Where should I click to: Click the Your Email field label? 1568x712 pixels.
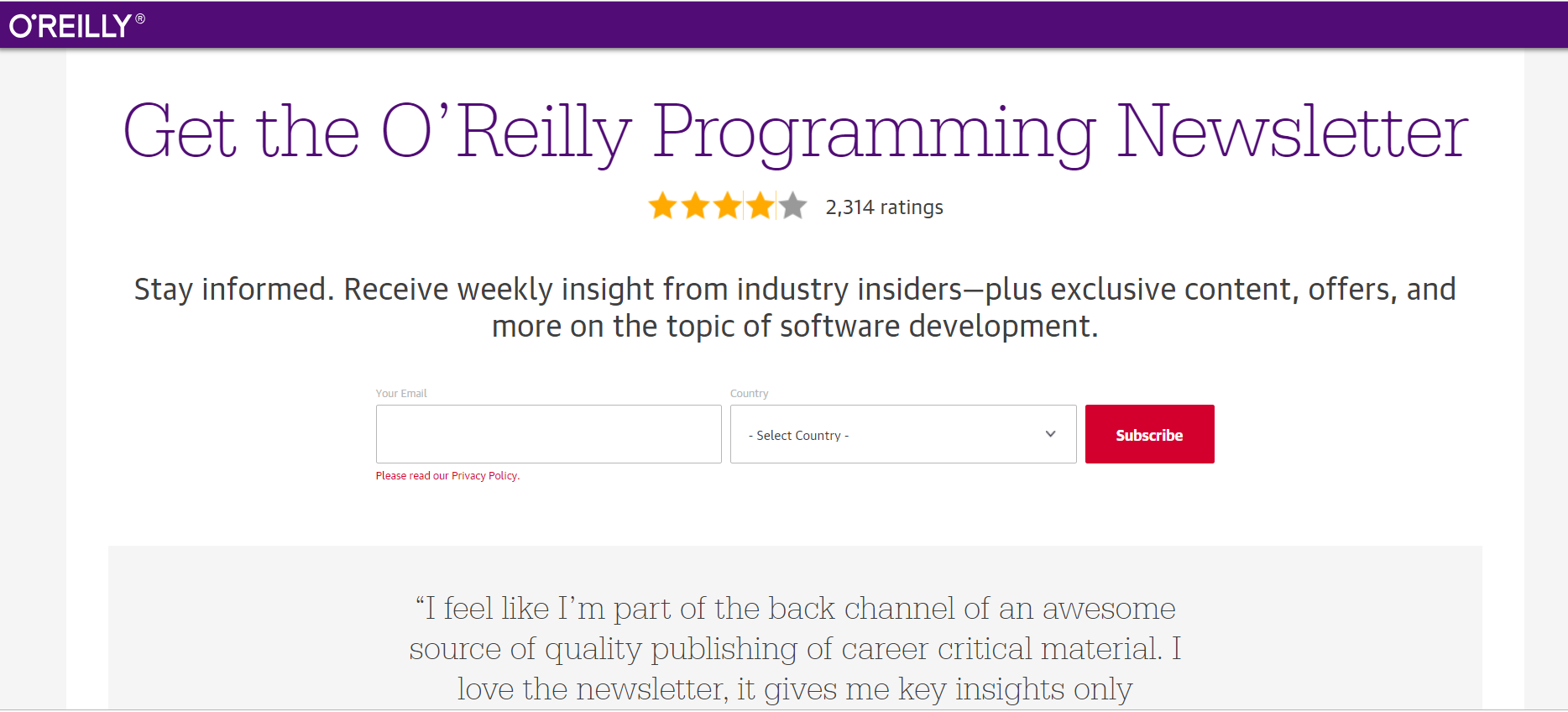point(401,394)
